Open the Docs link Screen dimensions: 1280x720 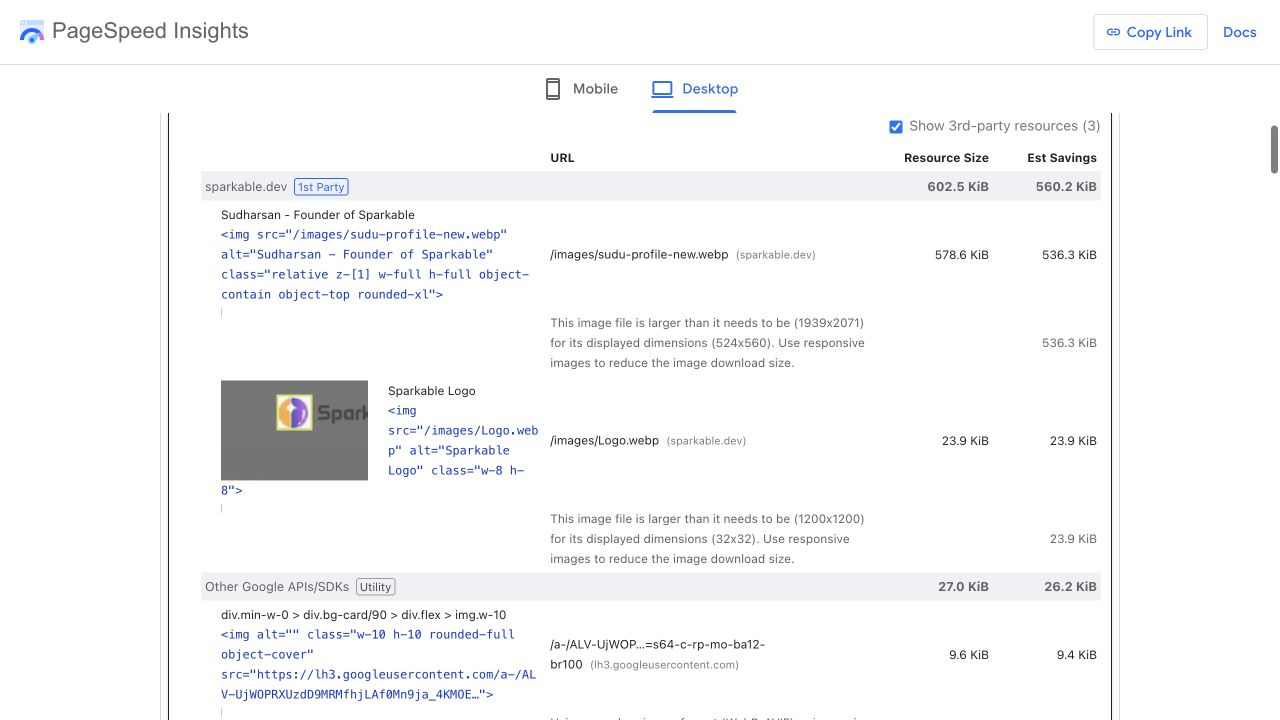click(x=1239, y=32)
